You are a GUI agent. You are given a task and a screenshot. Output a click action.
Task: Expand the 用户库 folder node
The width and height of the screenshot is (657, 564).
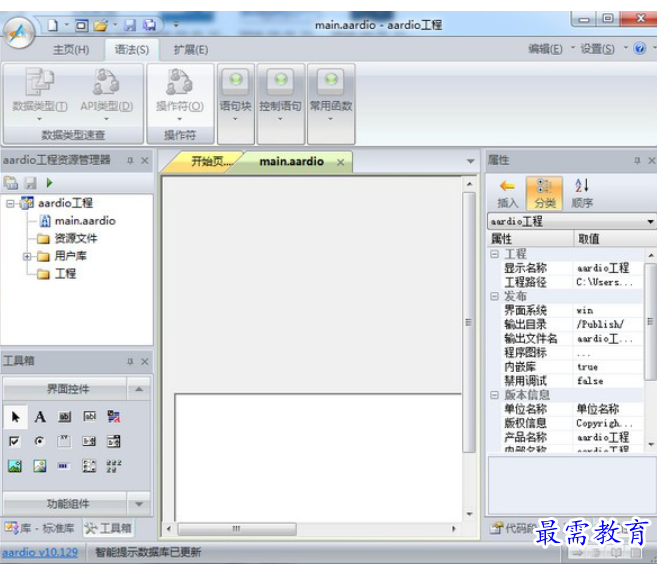pos(27,256)
